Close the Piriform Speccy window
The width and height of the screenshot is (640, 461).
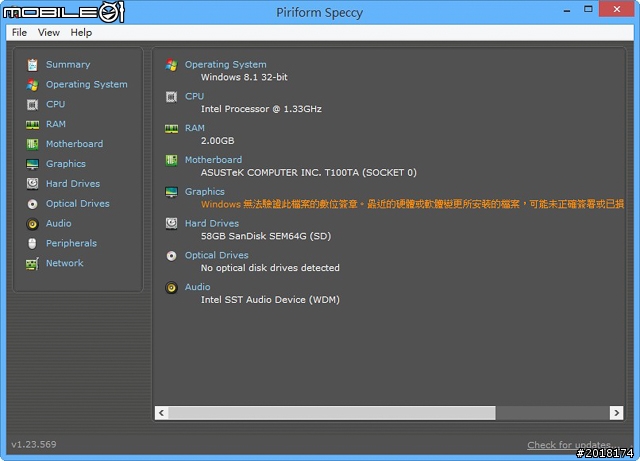[616, 9]
